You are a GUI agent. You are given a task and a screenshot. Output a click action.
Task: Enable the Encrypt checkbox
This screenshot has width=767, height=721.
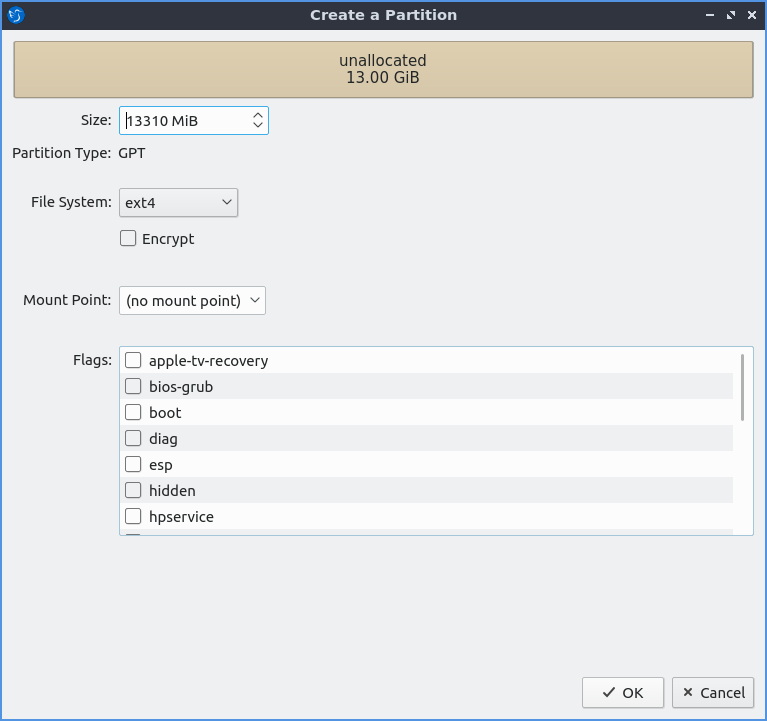(x=128, y=239)
